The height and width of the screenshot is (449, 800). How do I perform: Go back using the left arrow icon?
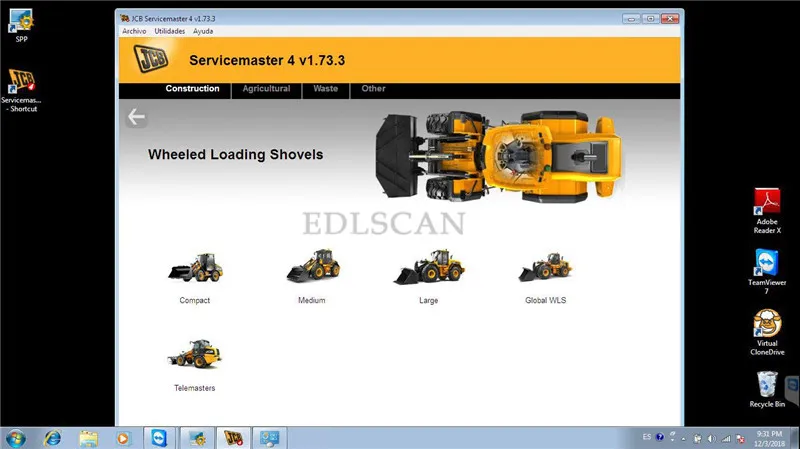pos(136,117)
